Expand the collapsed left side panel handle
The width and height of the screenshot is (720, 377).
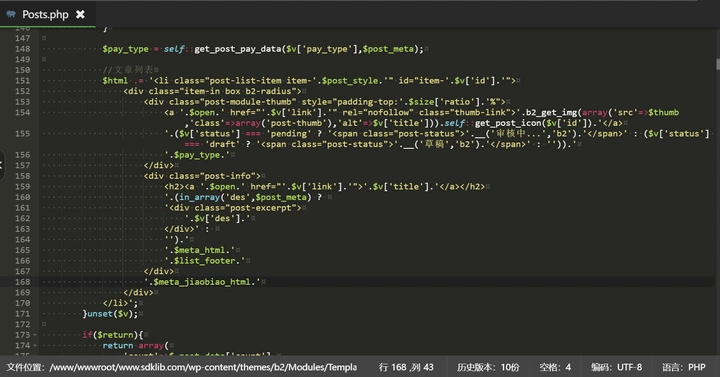point(2,165)
